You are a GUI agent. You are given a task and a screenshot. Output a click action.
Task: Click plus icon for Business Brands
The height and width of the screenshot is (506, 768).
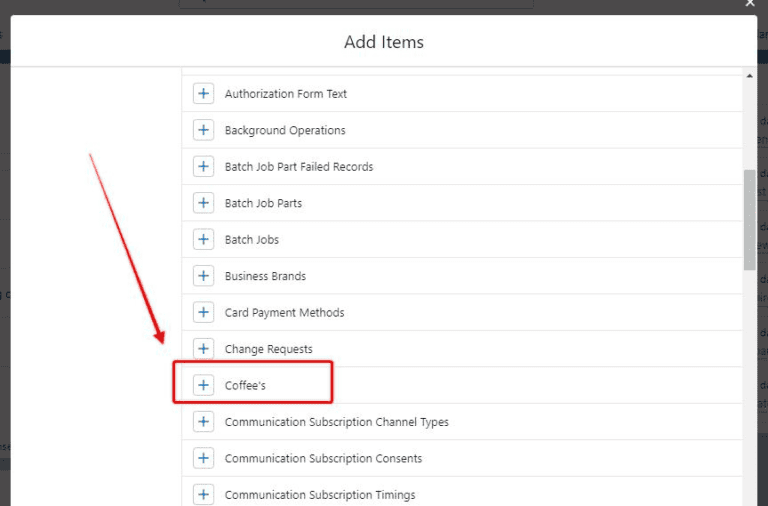coord(203,276)
